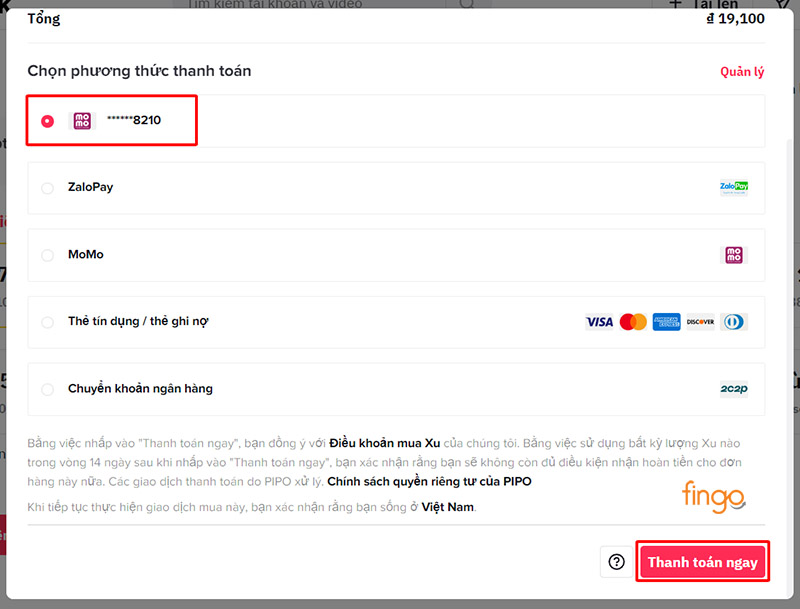Click the Discover card logo
Image resolution: width=800 pixels, height=609 pixels.
(700, 322)
